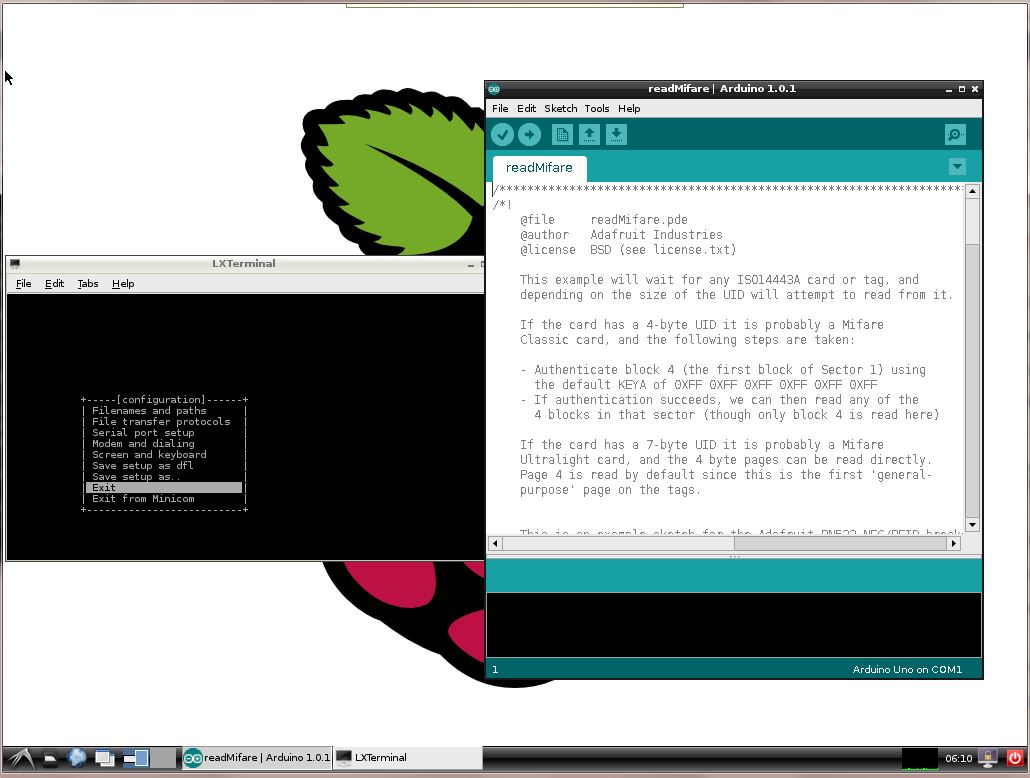Screen dimensions: 1030x778
Task: Maximize the Arduino window
Action: pos(962,89)
